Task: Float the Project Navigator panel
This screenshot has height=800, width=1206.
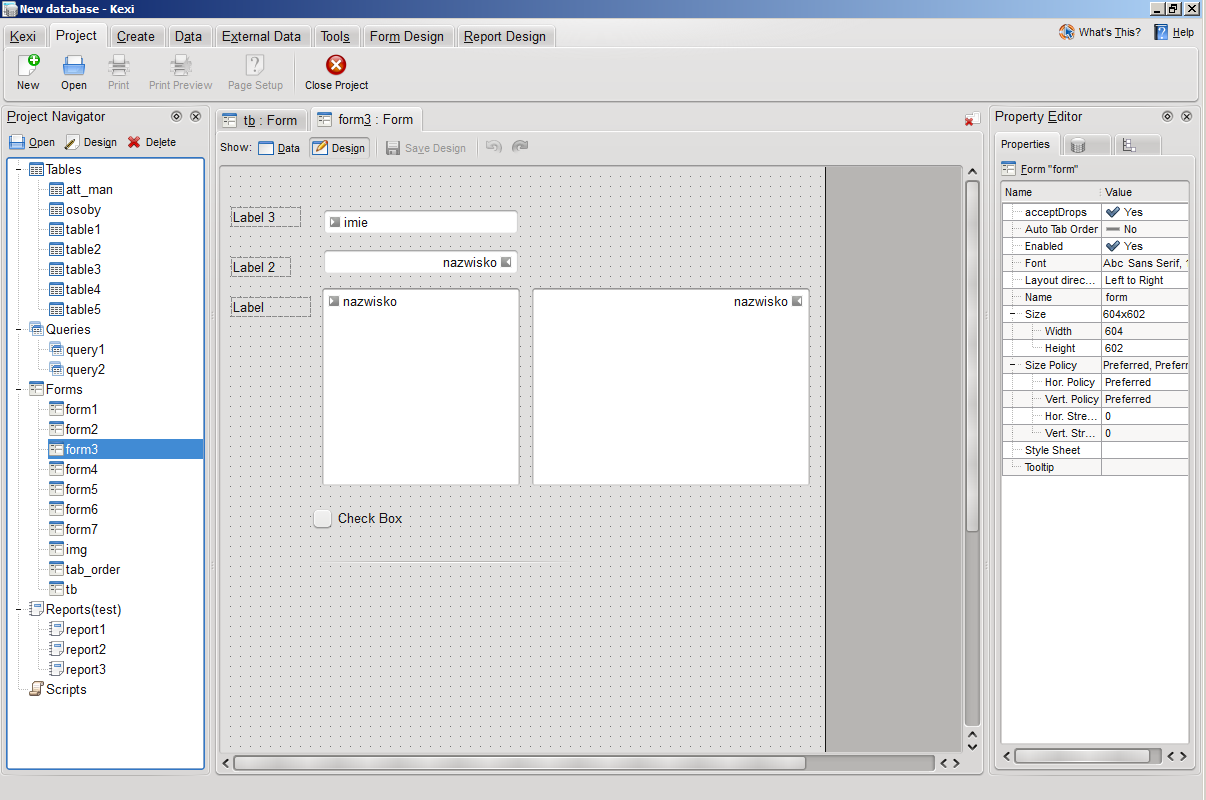Action: coord(176,116)
